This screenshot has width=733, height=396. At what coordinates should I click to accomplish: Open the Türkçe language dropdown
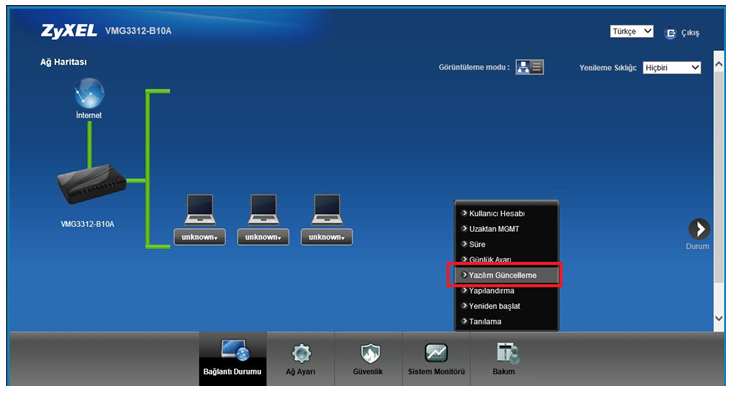click(x=632, y=31)
